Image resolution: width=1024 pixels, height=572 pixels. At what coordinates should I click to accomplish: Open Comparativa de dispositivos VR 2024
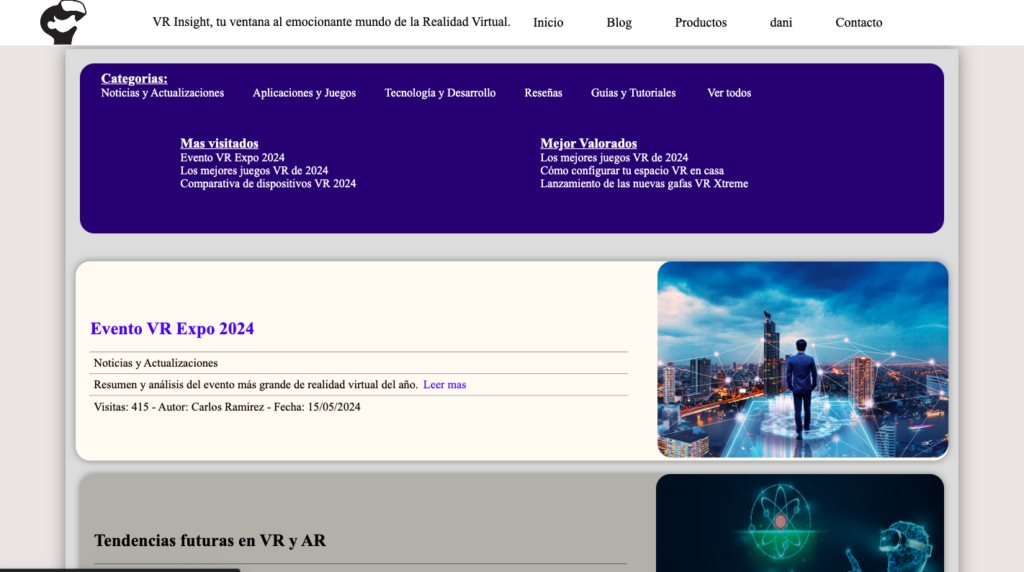click(268, 183)
